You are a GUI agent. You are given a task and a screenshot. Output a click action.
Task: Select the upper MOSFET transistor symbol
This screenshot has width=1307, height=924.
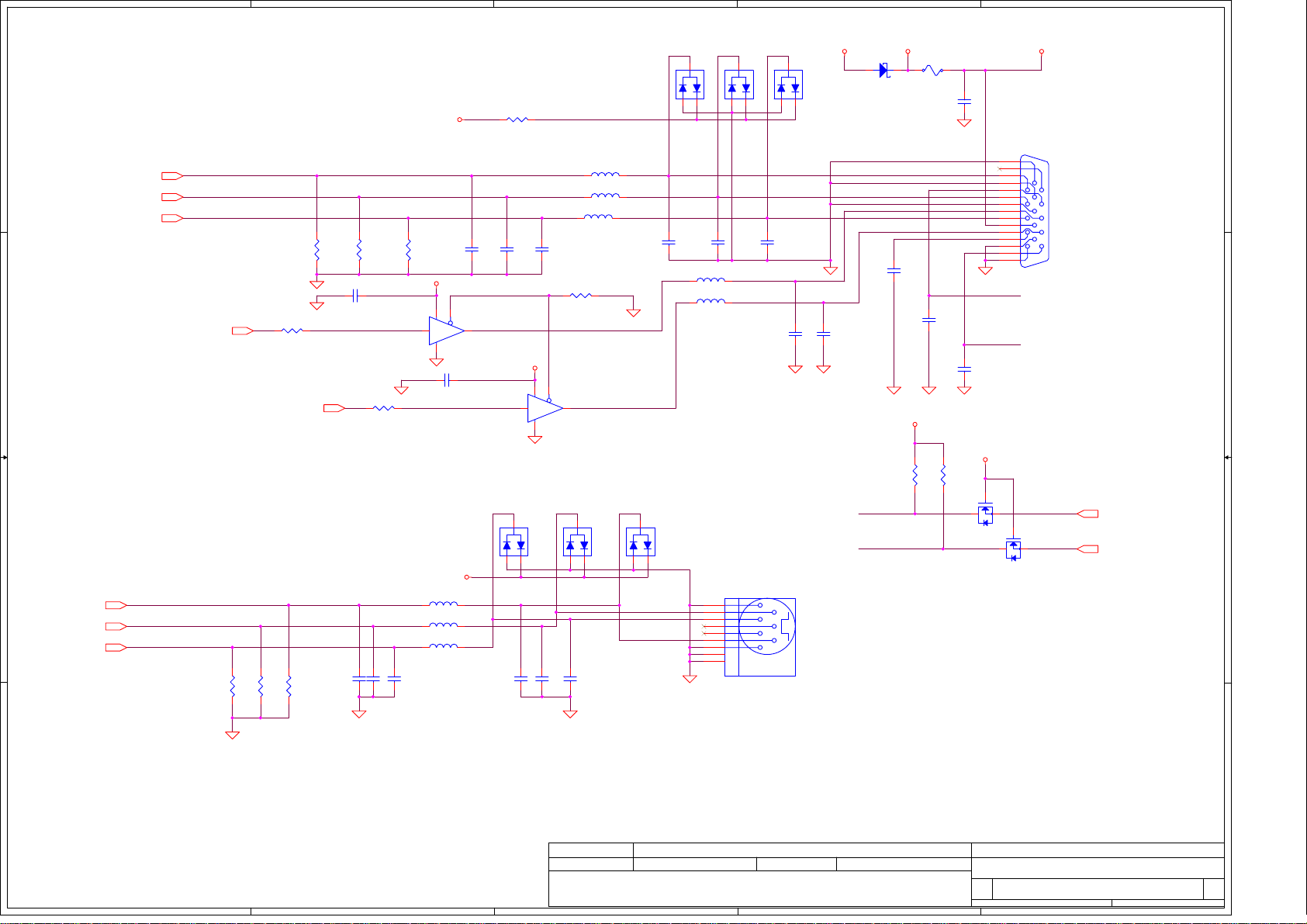click(x=985, y=514)
